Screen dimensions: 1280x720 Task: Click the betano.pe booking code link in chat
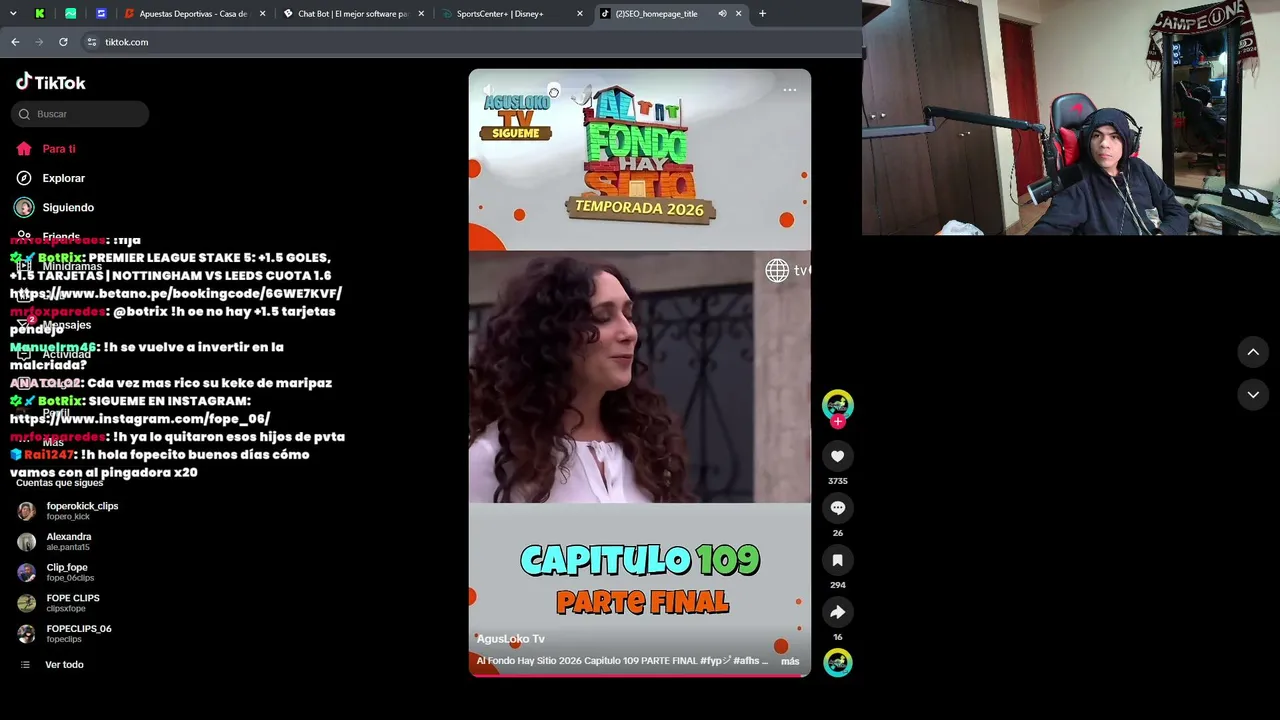click(176, 294)
